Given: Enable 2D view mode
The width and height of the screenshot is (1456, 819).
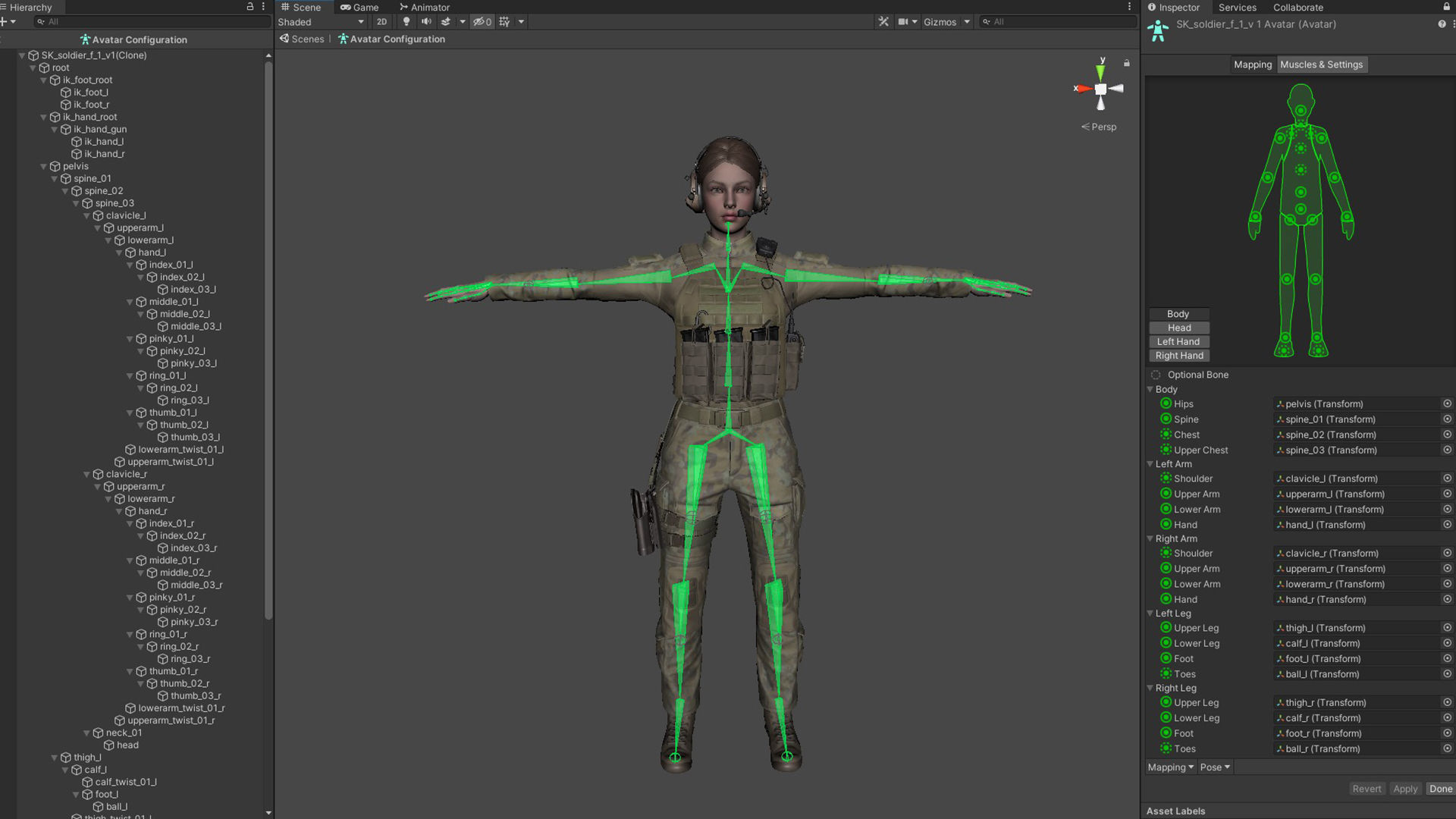Looking at the screenshot, I should coord(381,21).
